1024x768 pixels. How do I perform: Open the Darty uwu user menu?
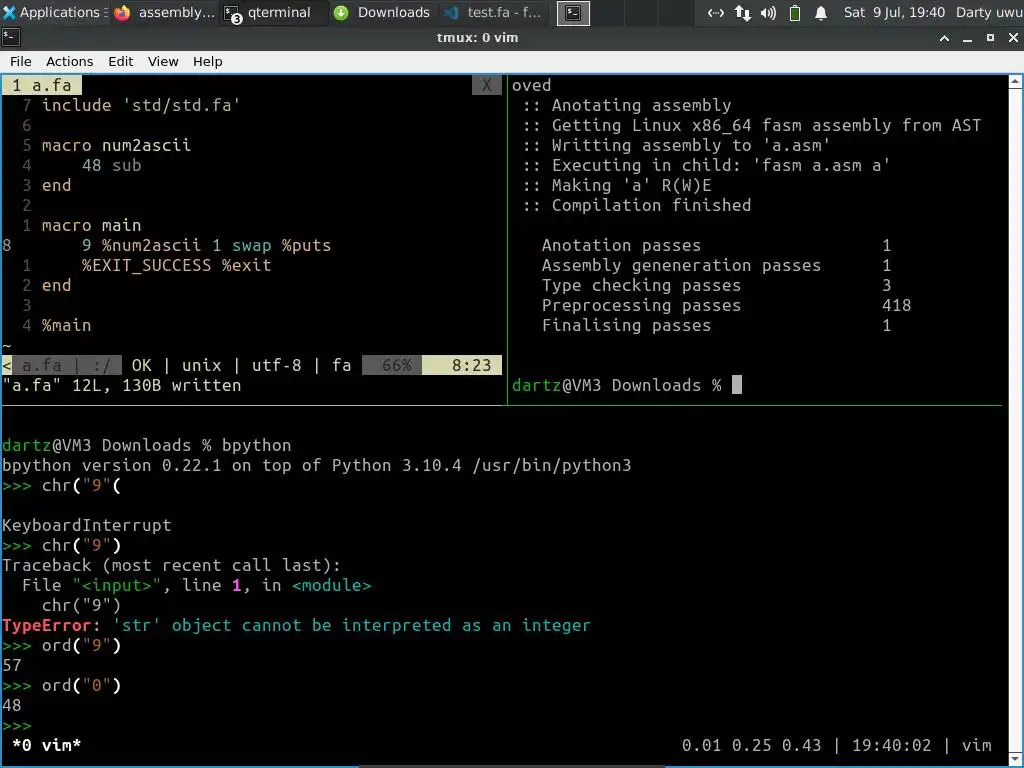[989, 12]
